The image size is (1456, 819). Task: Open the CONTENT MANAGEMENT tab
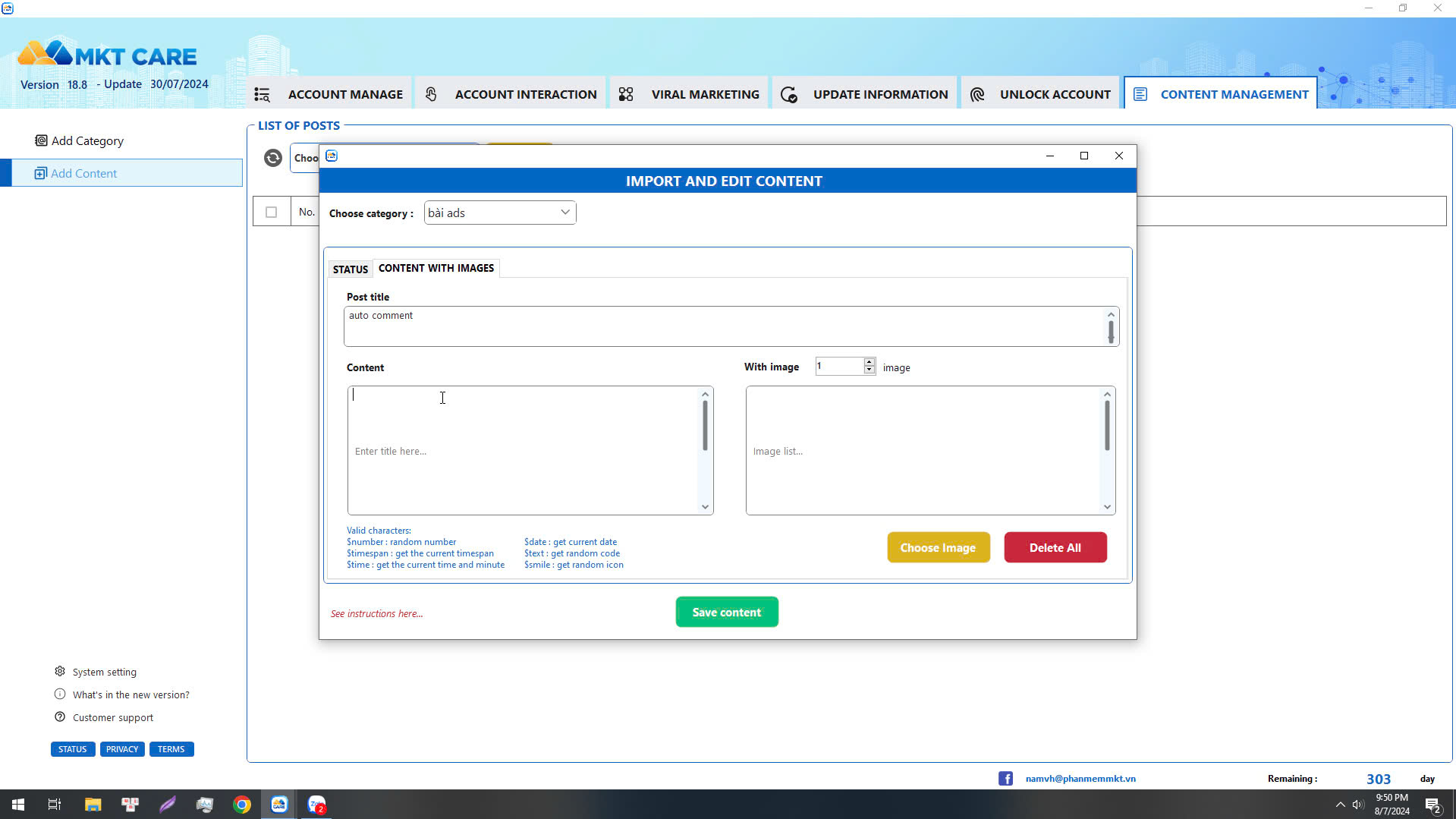(x=1220, y=94)
